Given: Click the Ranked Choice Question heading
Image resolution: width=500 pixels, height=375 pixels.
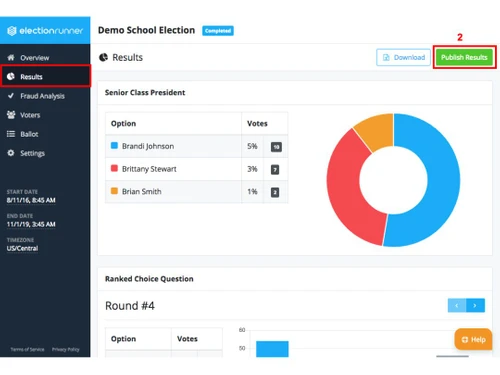Looking at the screenshot, I should click(149, 279).
